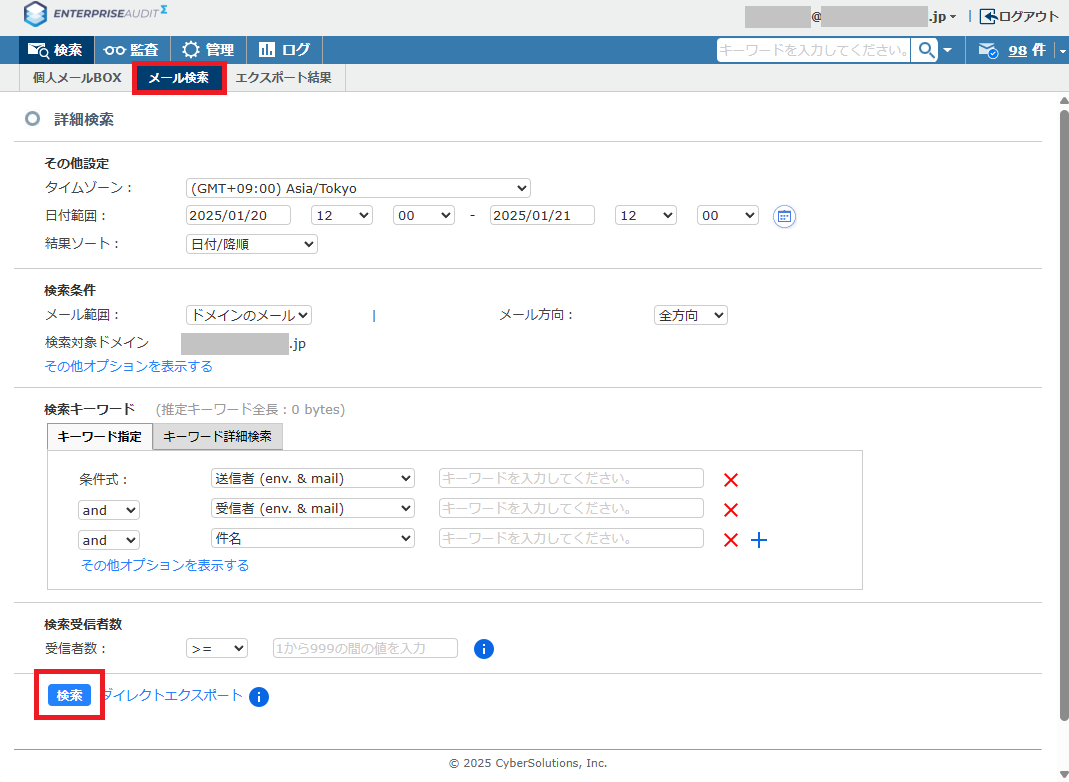Image resolution: width=1069 pixels, height=782 pixels.
Task: Open the 送信者 (env. & mail) field dropdown
Action: click(x=312, y=479)
